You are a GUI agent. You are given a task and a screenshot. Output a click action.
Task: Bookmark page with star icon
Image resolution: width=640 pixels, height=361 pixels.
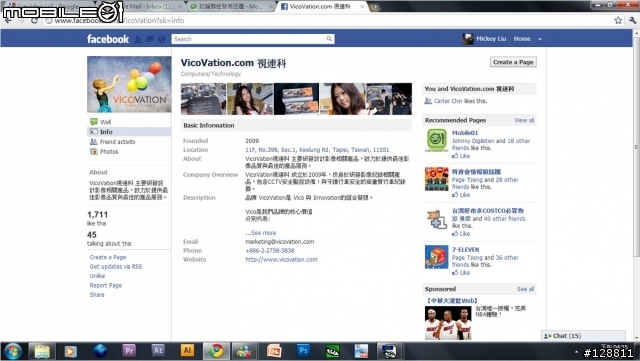618,20
